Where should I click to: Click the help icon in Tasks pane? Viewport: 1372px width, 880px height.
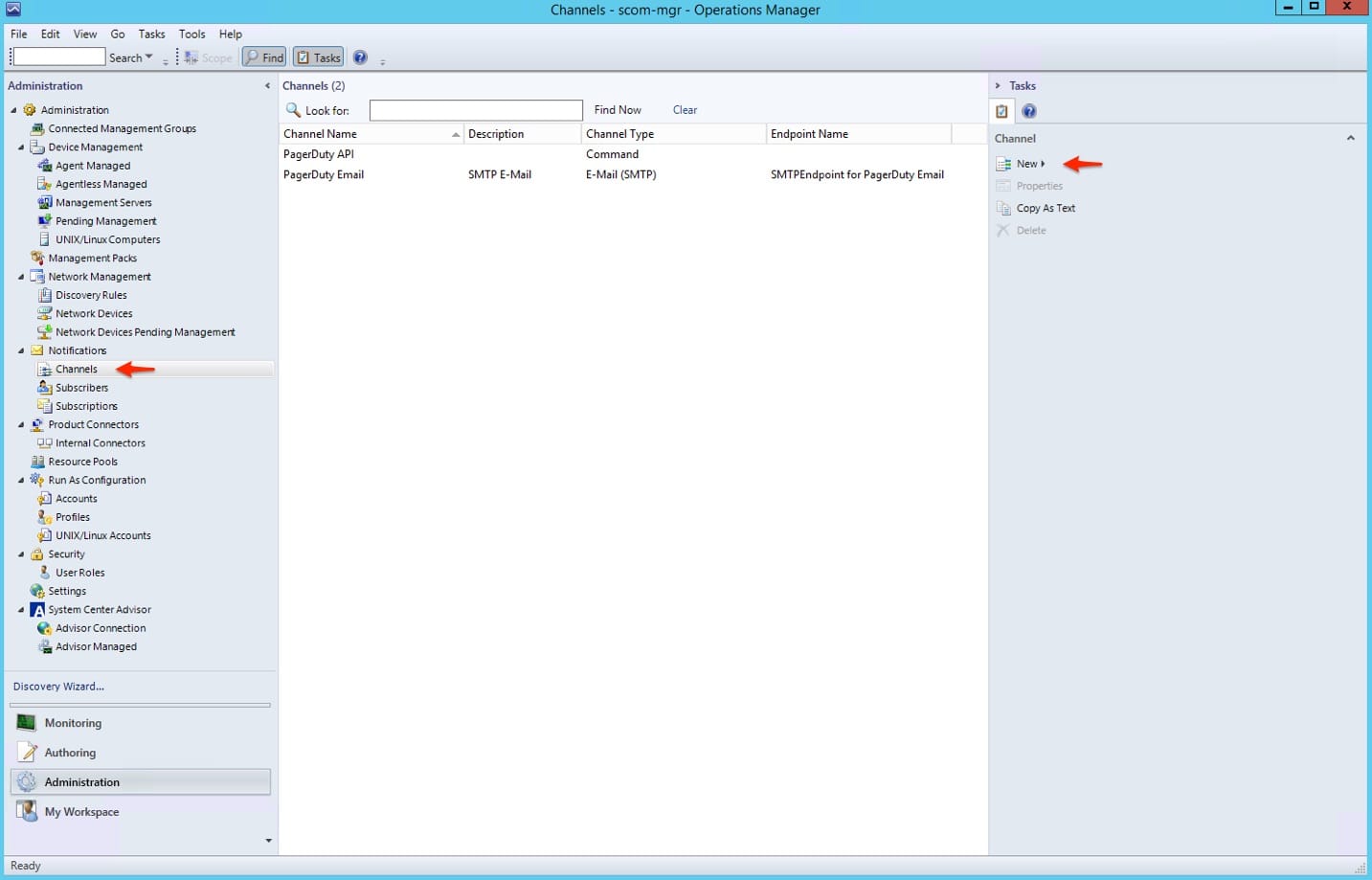tap(1029, 111)
